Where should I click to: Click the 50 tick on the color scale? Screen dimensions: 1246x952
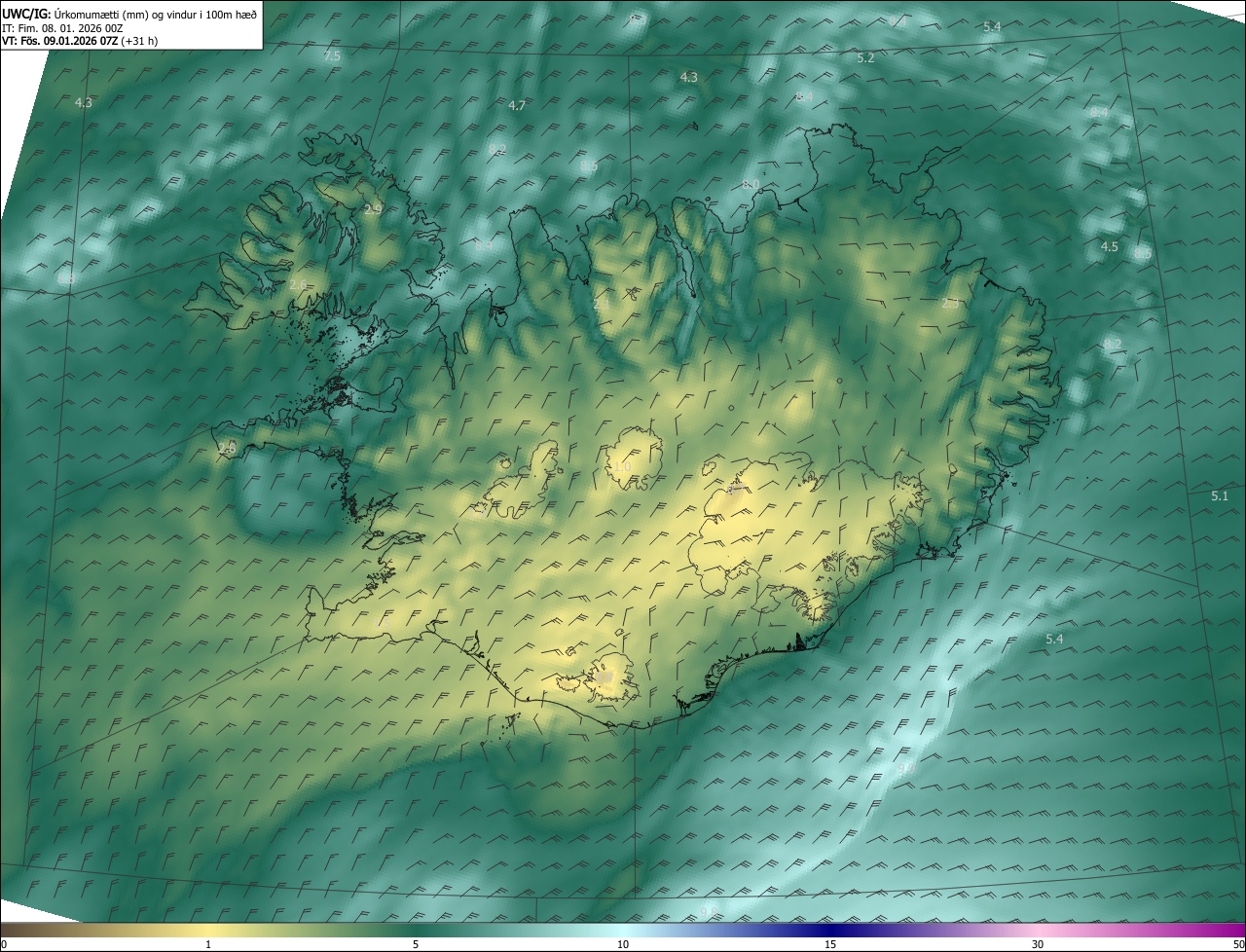(1238, 944)
